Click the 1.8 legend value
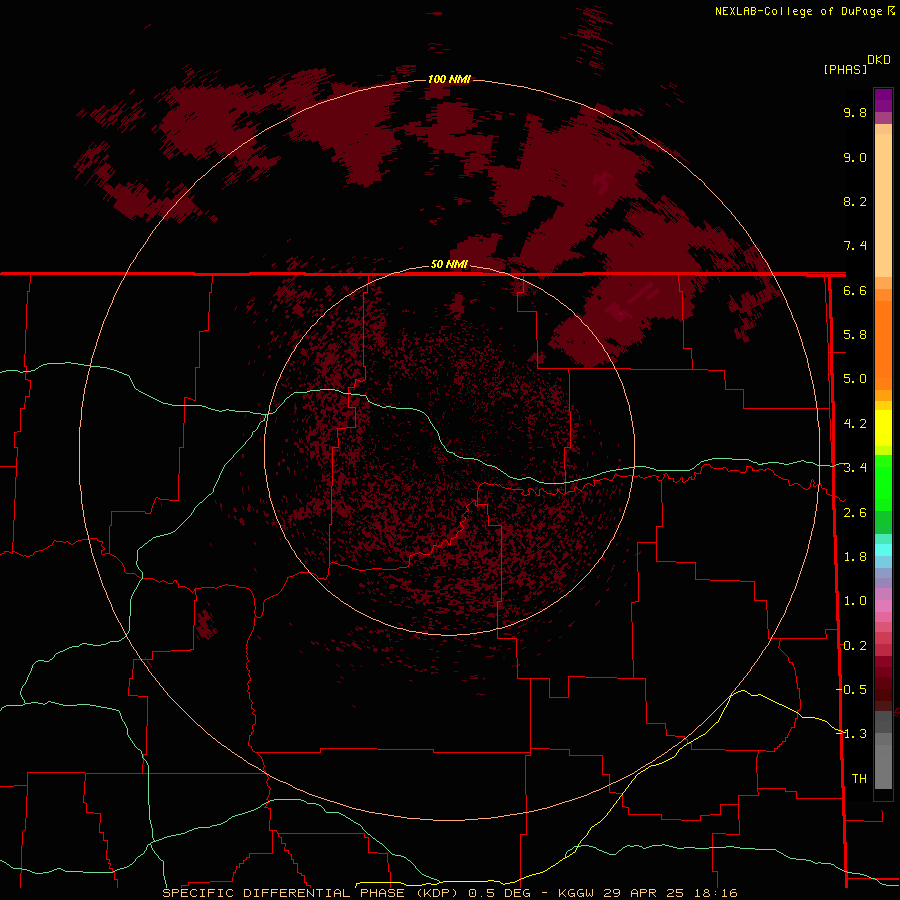 tap(855, 557)
